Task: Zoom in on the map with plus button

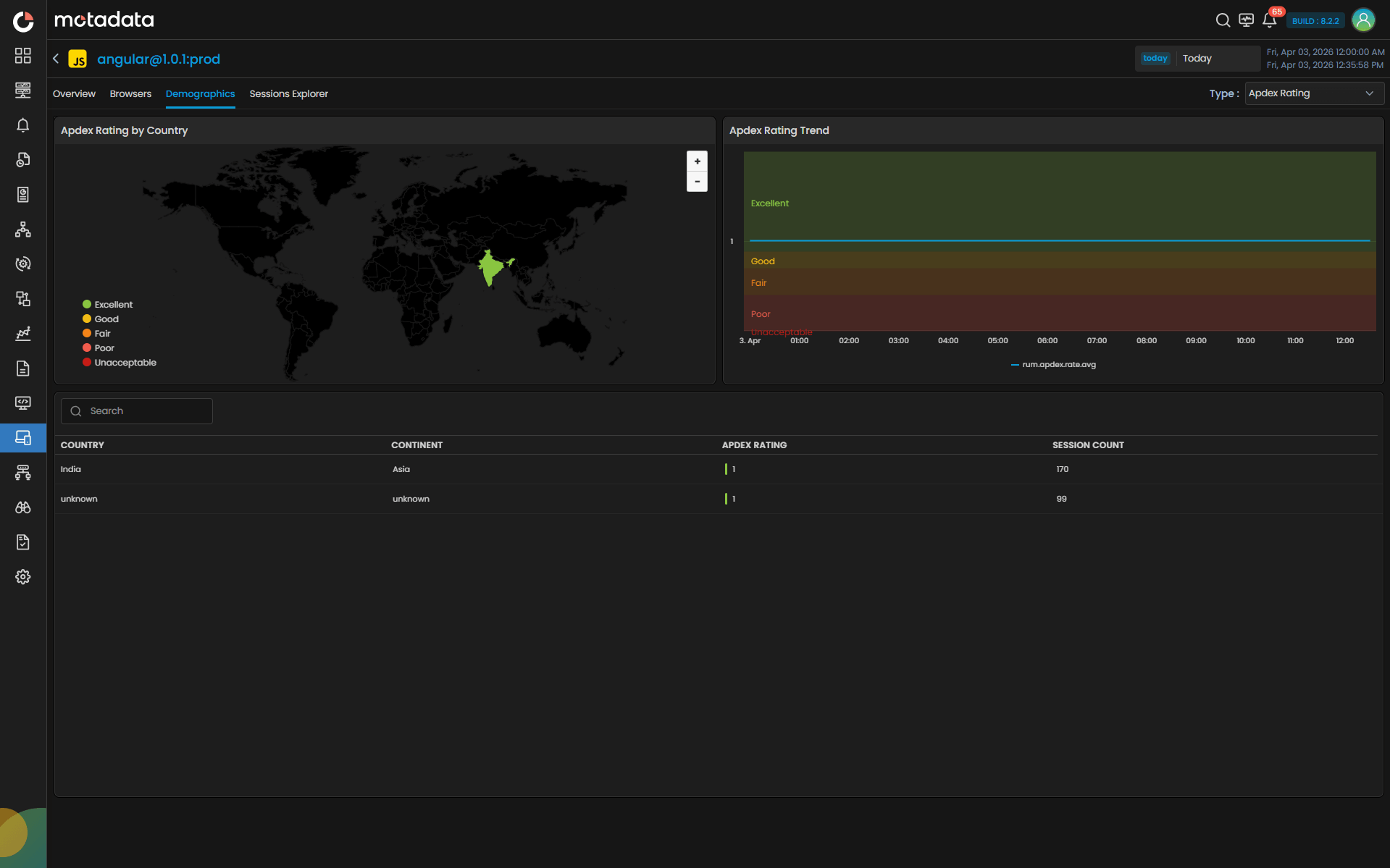Action: 697,161
